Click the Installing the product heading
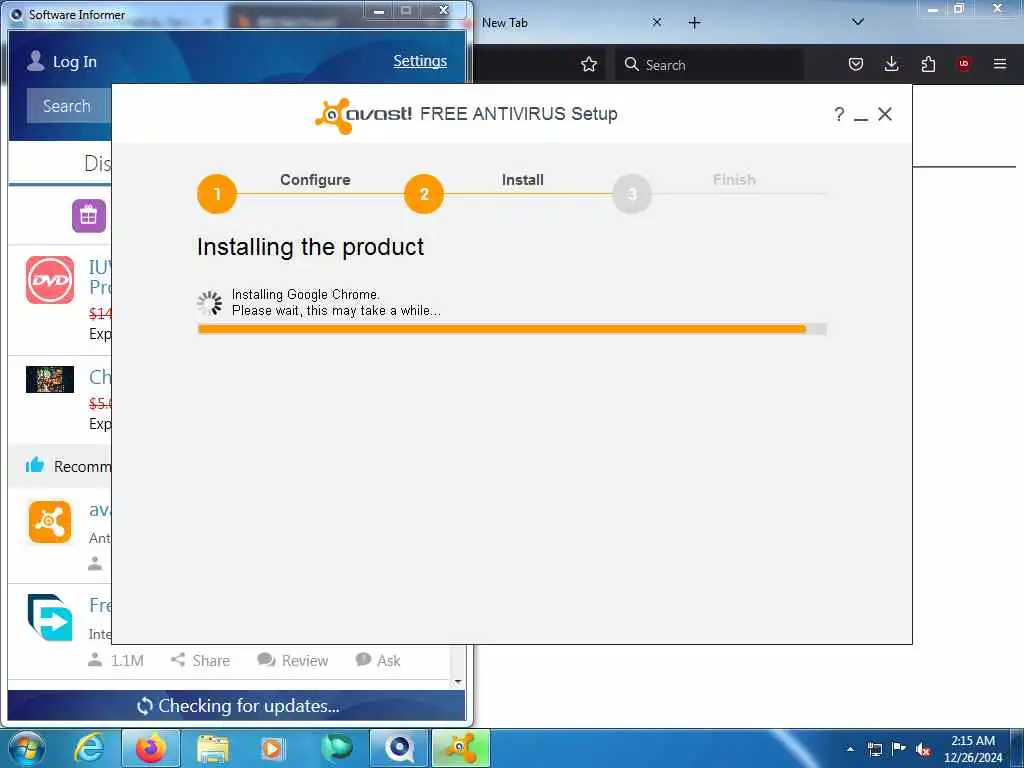This screenshot has height=768, width=1024. pyautogui.click(x=310, y=247)
